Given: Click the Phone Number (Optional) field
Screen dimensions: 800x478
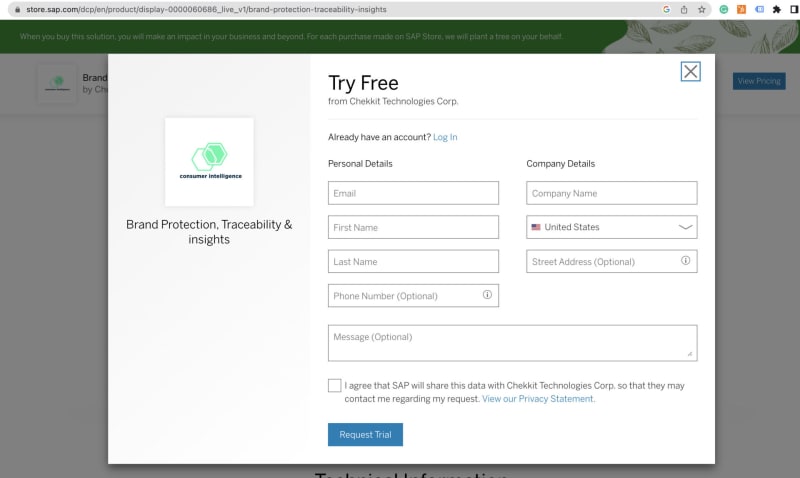Looking at the screenshot, I should click(413, 296).
